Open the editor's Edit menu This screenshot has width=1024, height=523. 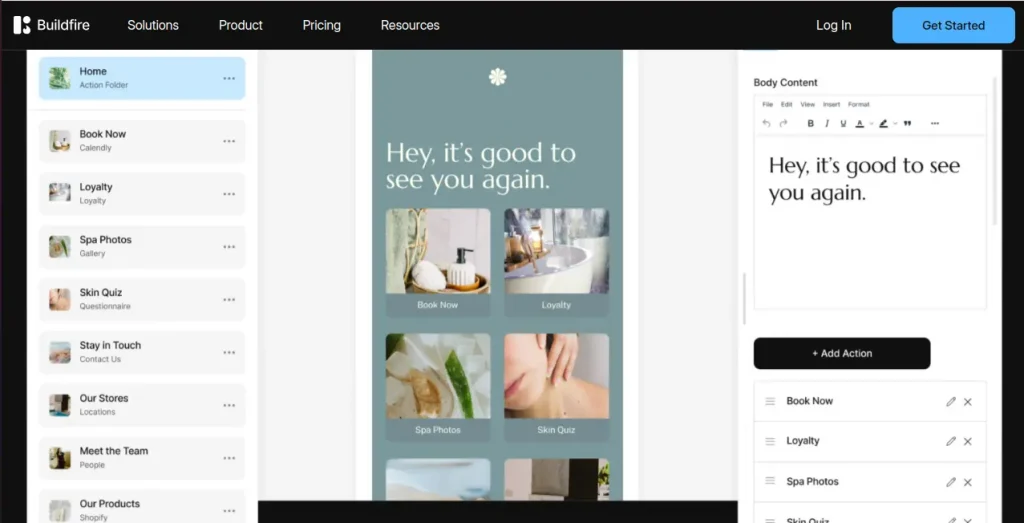(786, 104)
